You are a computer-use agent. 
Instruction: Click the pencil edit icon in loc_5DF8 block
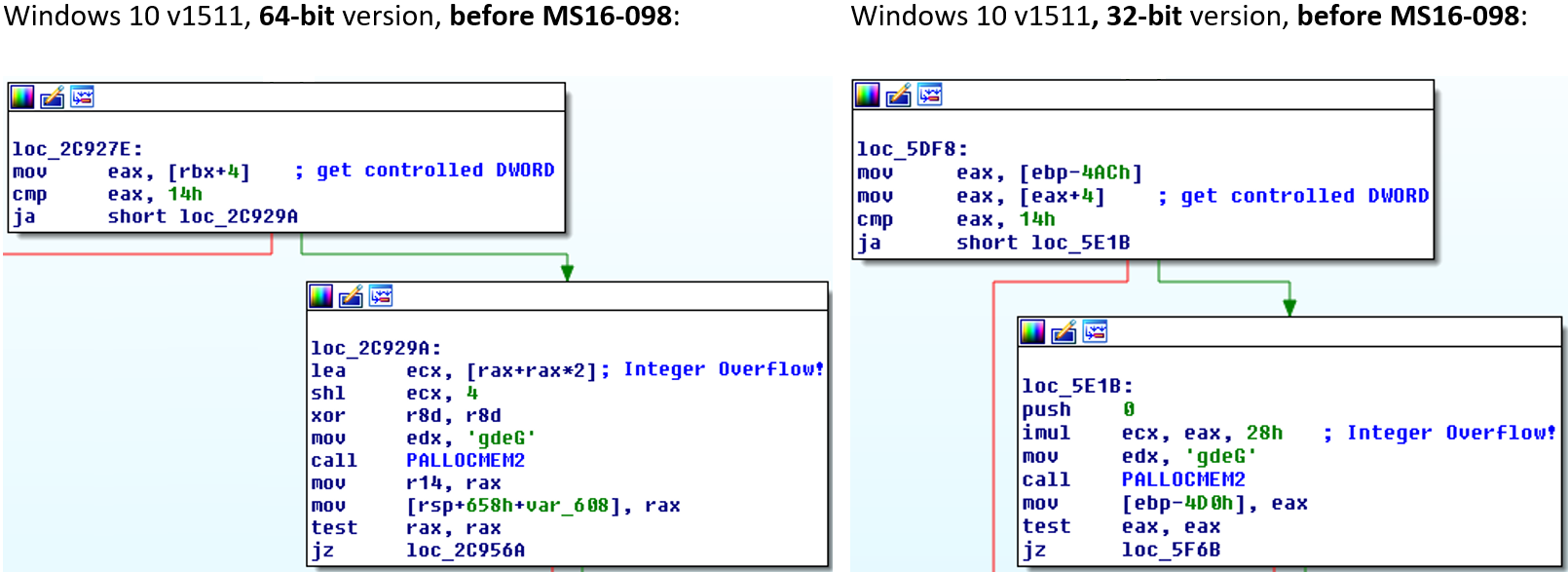[x=898, y=95]
